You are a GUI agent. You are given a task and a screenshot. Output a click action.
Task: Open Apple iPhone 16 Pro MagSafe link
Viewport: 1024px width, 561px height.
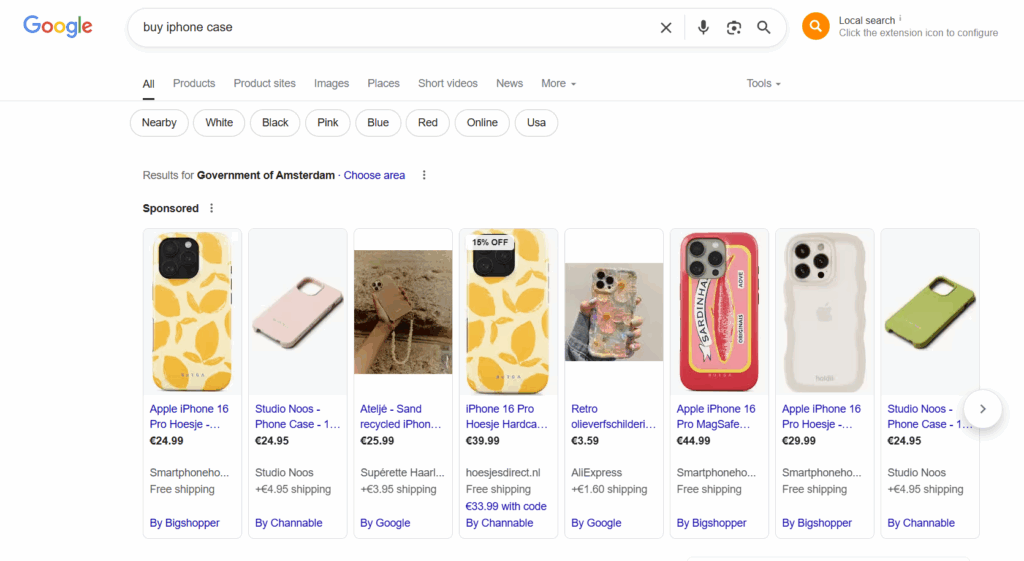click(716, 417)
